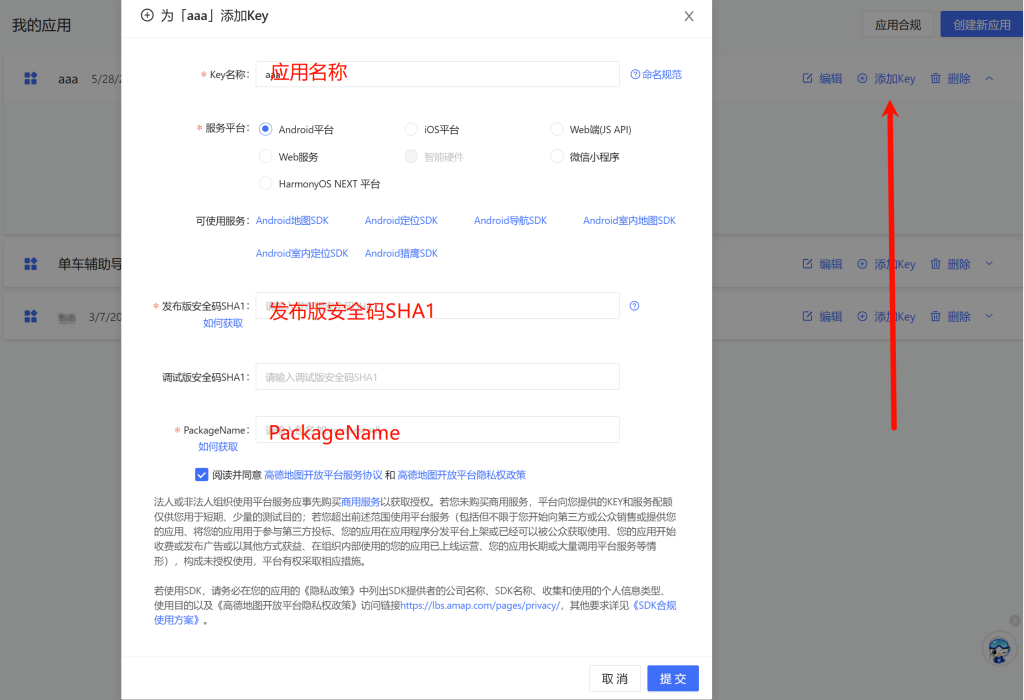Screen dimensions: 1024x700
Task: Select the Web端(JS API) radio option
Action: click(557, 129)
